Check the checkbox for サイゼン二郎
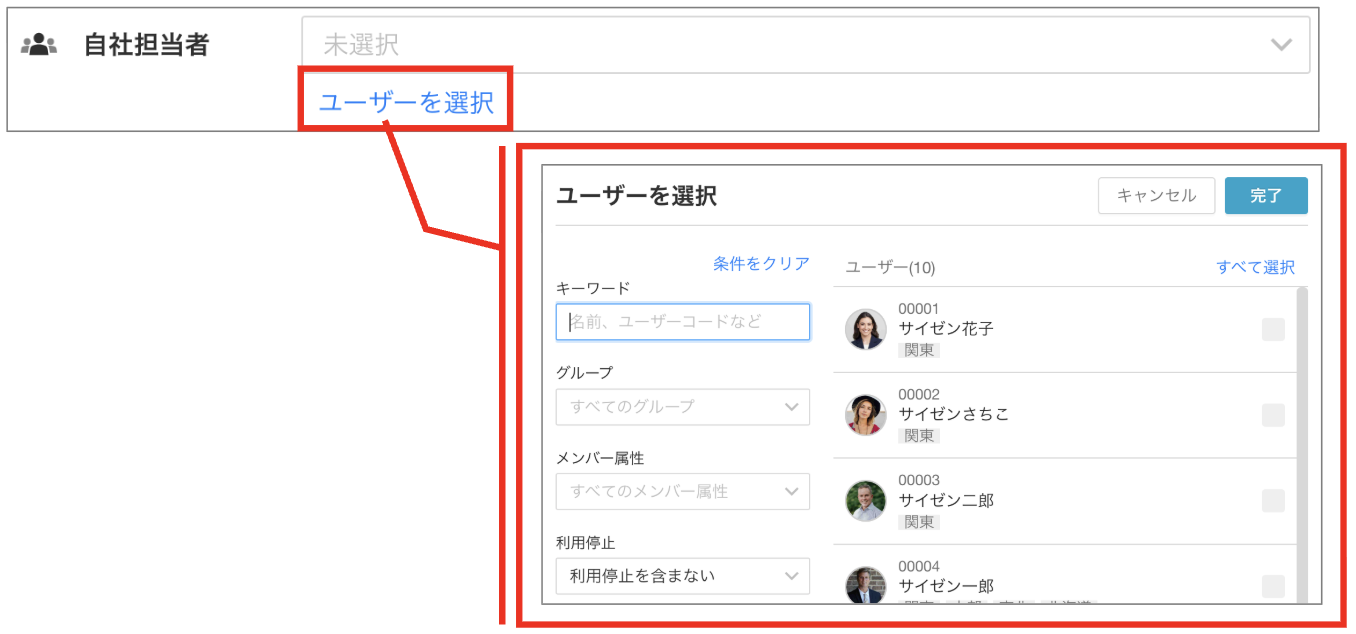The height and width of the screenshot is (634, 1356). [x=1273, y=501]
